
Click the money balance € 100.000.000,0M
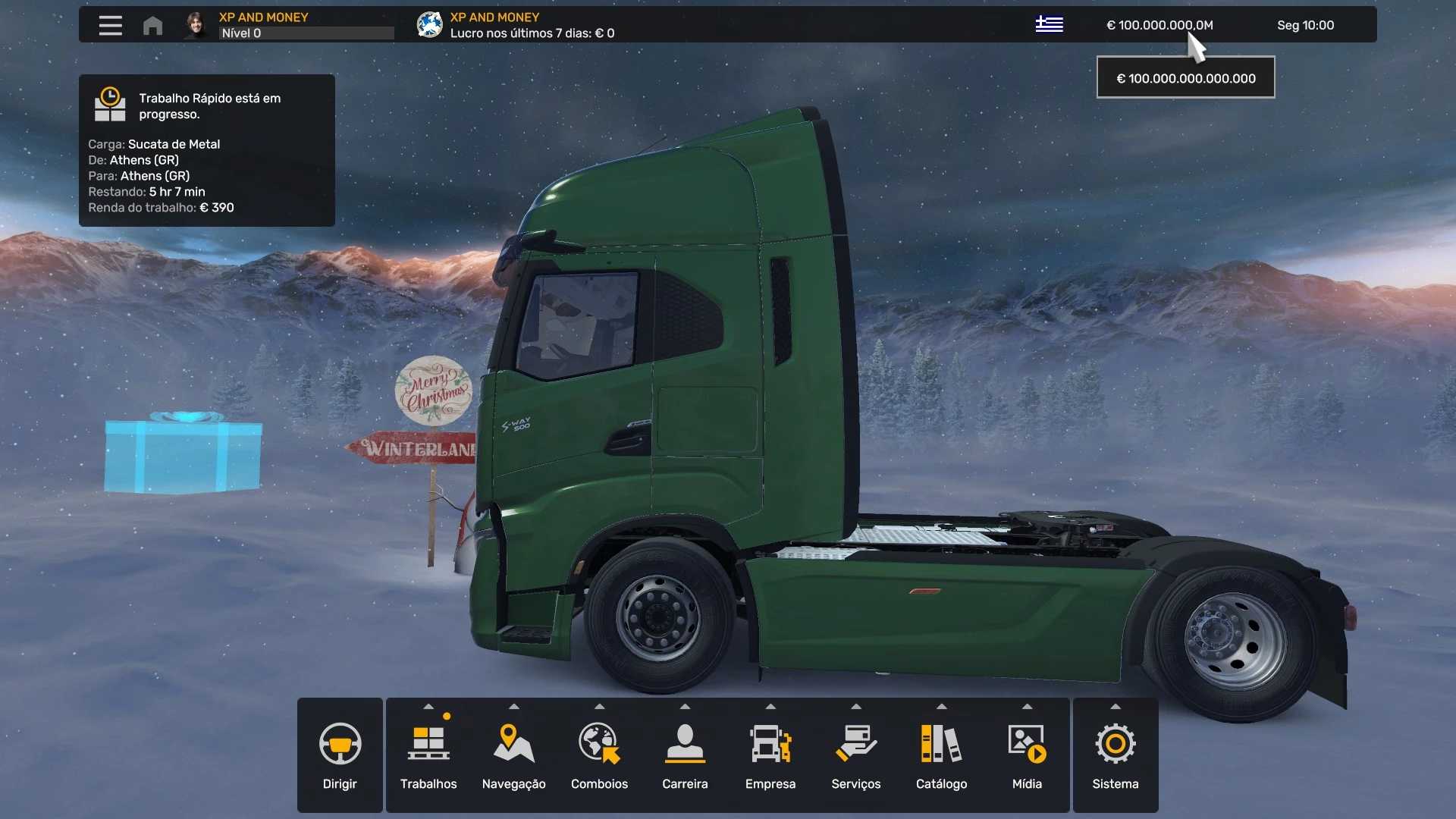pos(1159,25)
